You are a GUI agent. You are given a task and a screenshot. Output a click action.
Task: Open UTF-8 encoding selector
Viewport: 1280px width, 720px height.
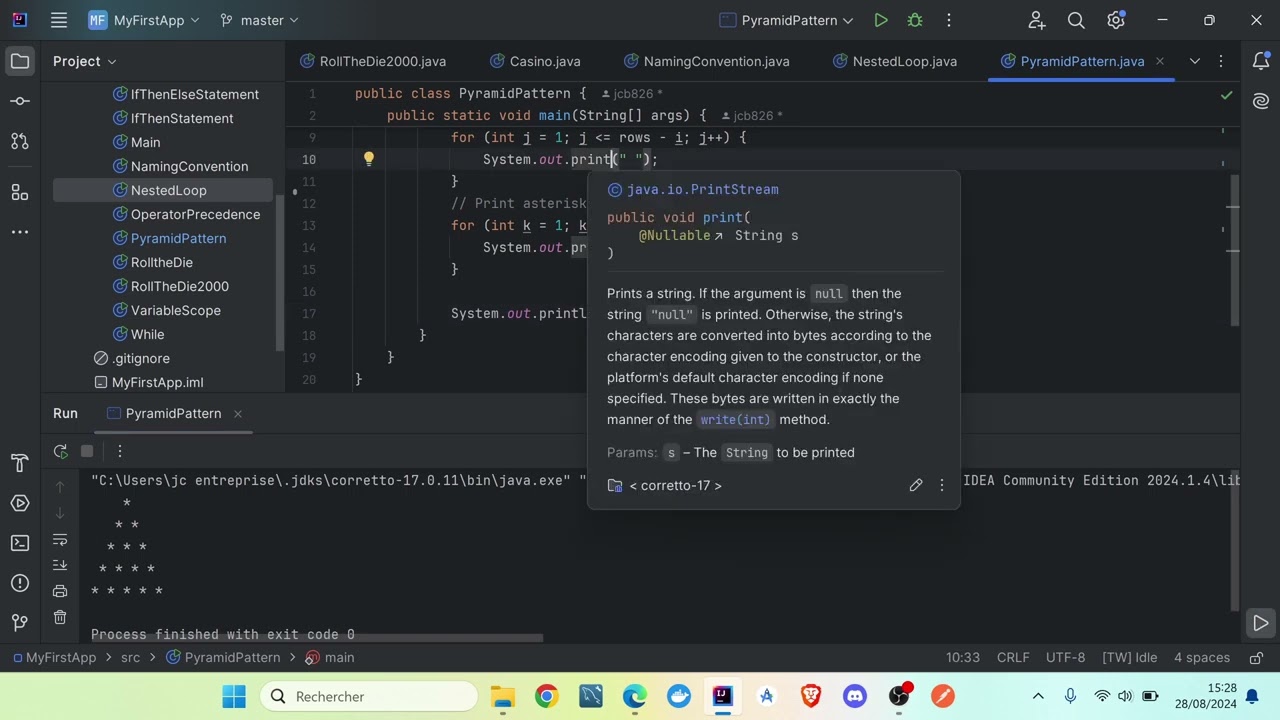coord(1065,657)
